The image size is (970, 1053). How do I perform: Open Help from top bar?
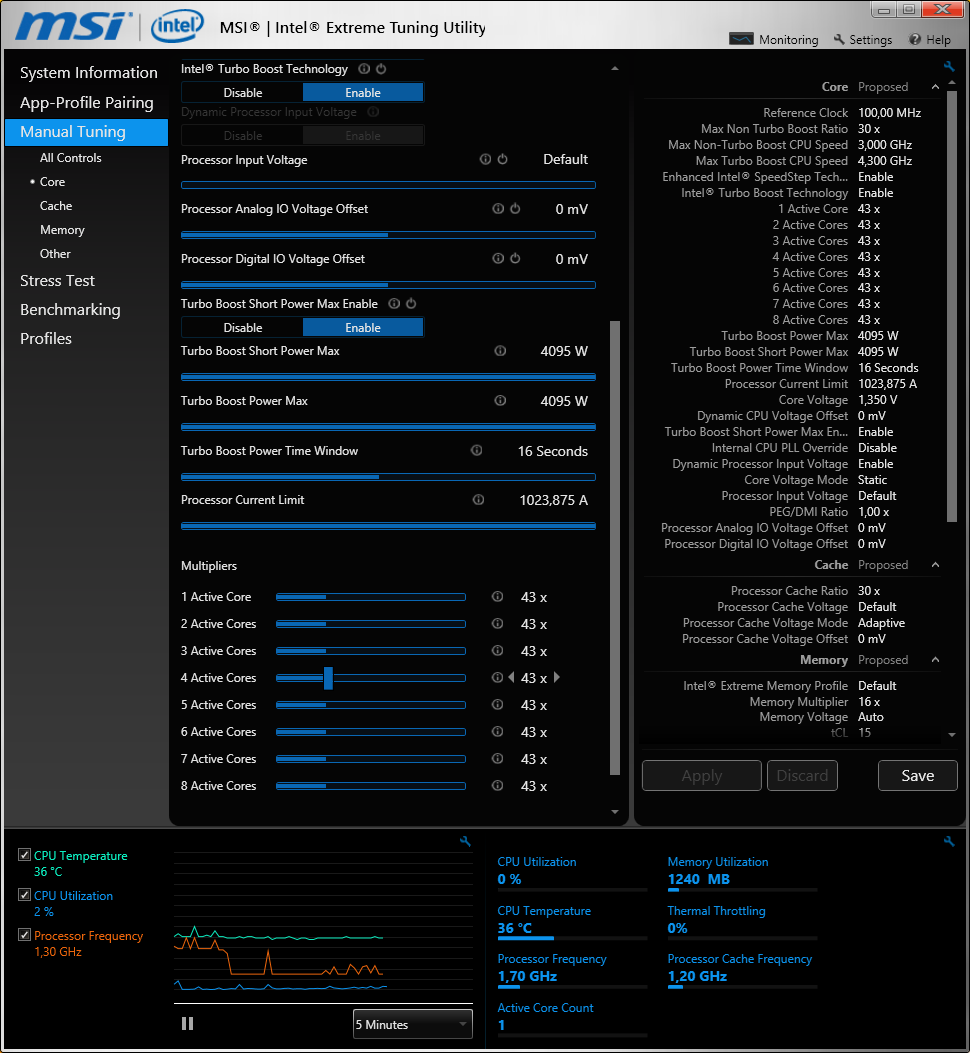[930, 40]
